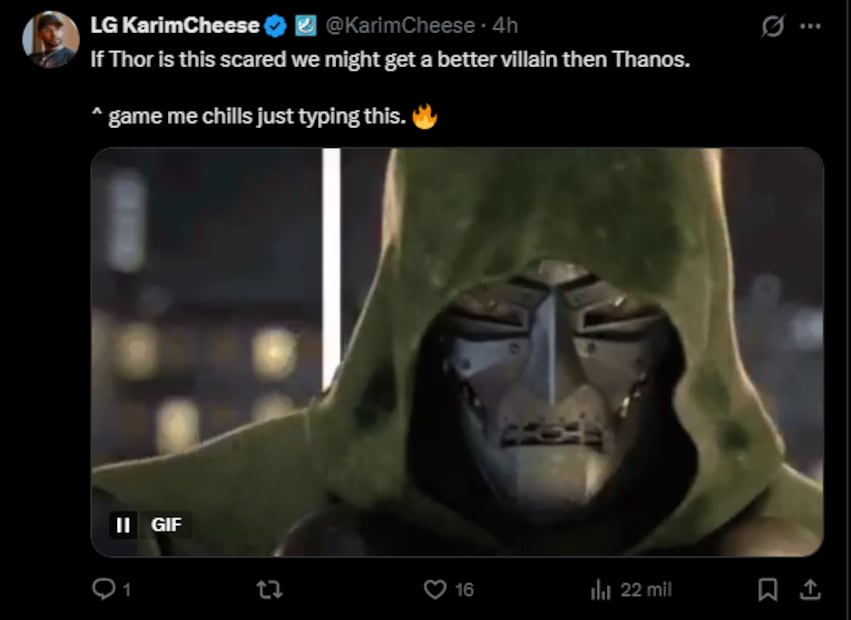Image resolution: width=851 pixels, height=620 pixels.
Task: Reply to the tweet via speech bubble icon
Action: click(x=103, y=590)
